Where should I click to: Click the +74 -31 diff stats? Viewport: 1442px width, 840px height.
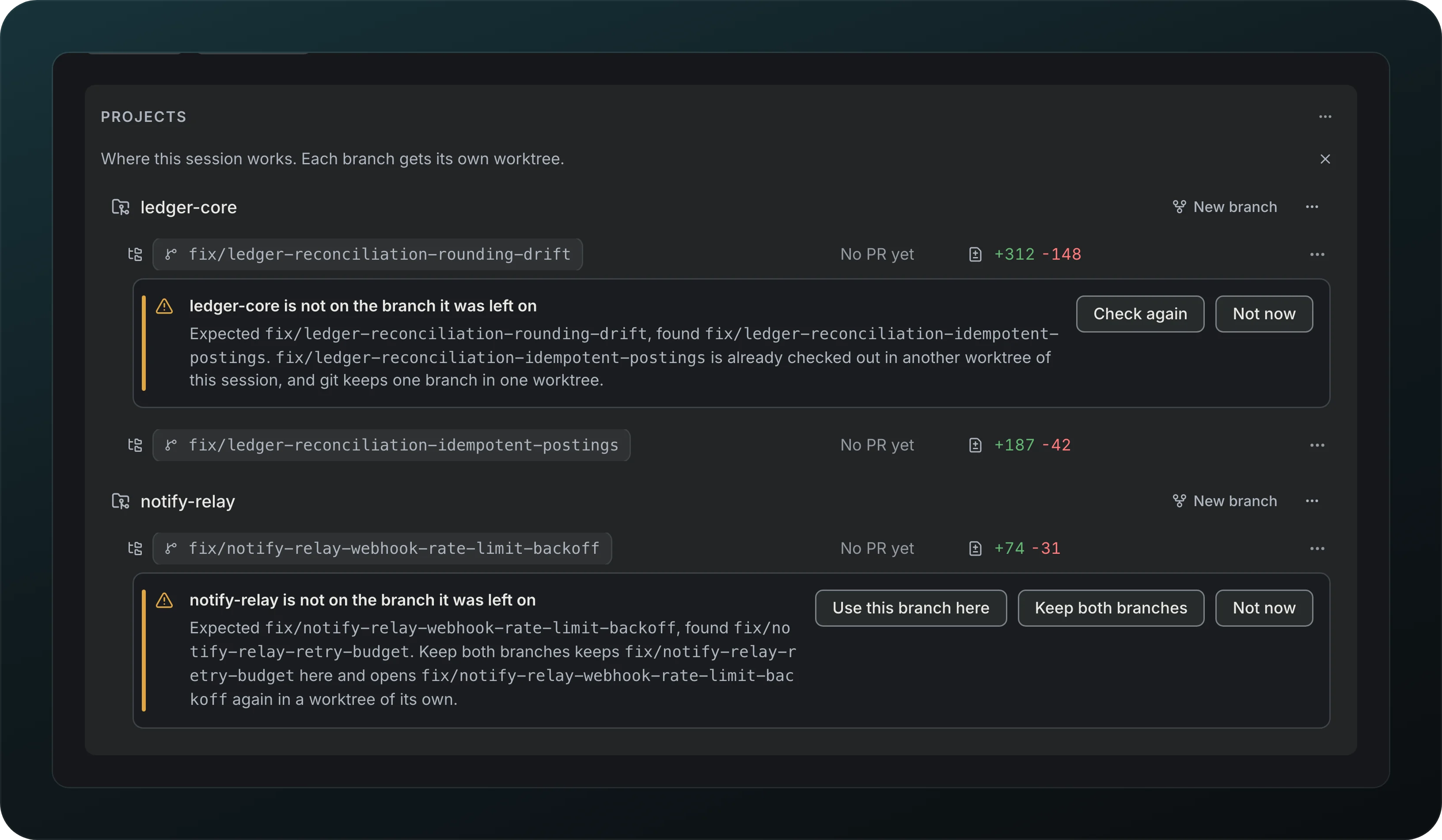pos(1027,548)
